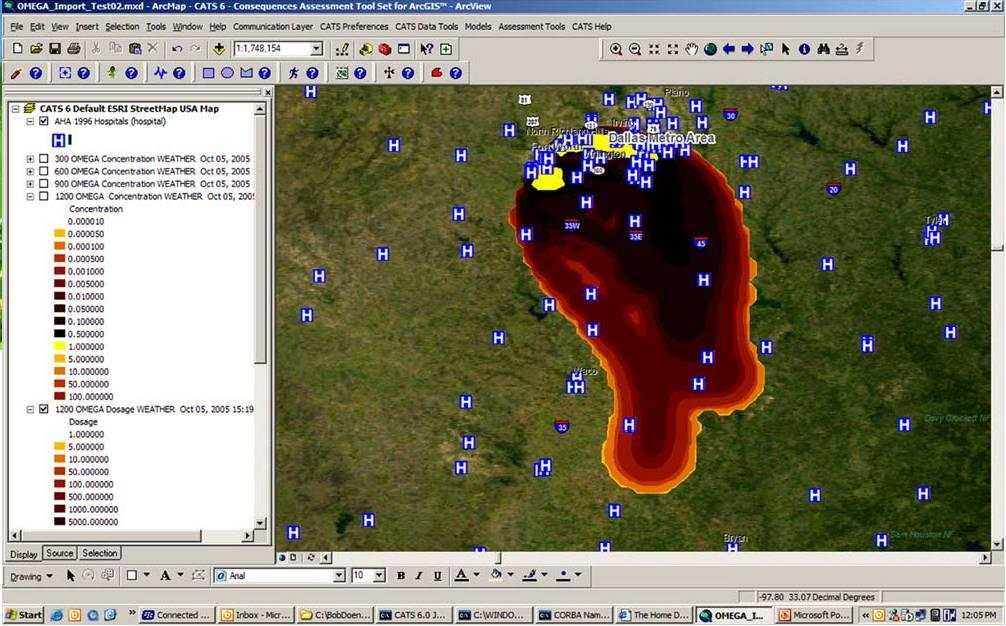This screenshot has height=626, width=1006.
Task: Click the What's This help pointer icon
Action: pos(427,49)
